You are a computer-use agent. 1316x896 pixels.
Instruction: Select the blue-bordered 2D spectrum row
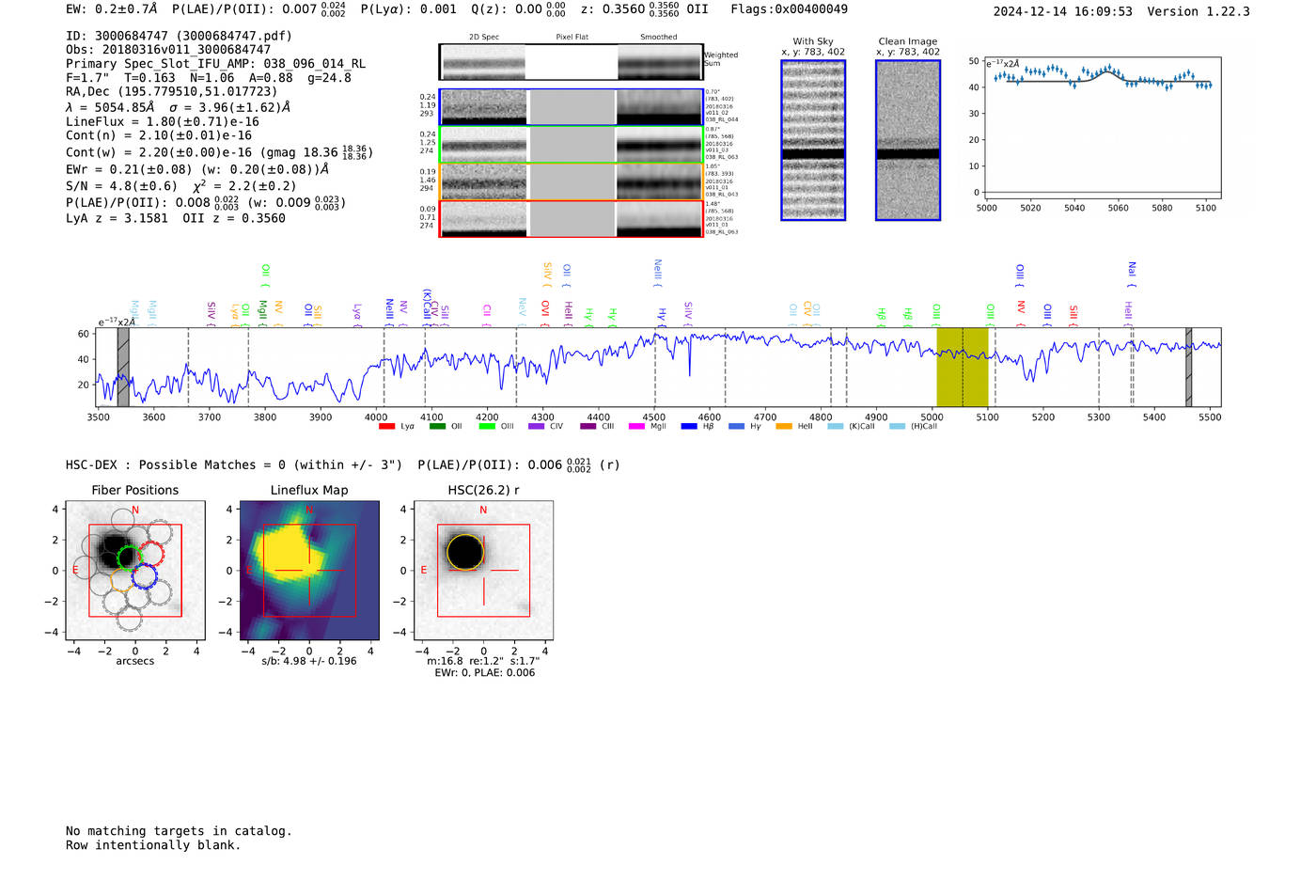point(571,107)
